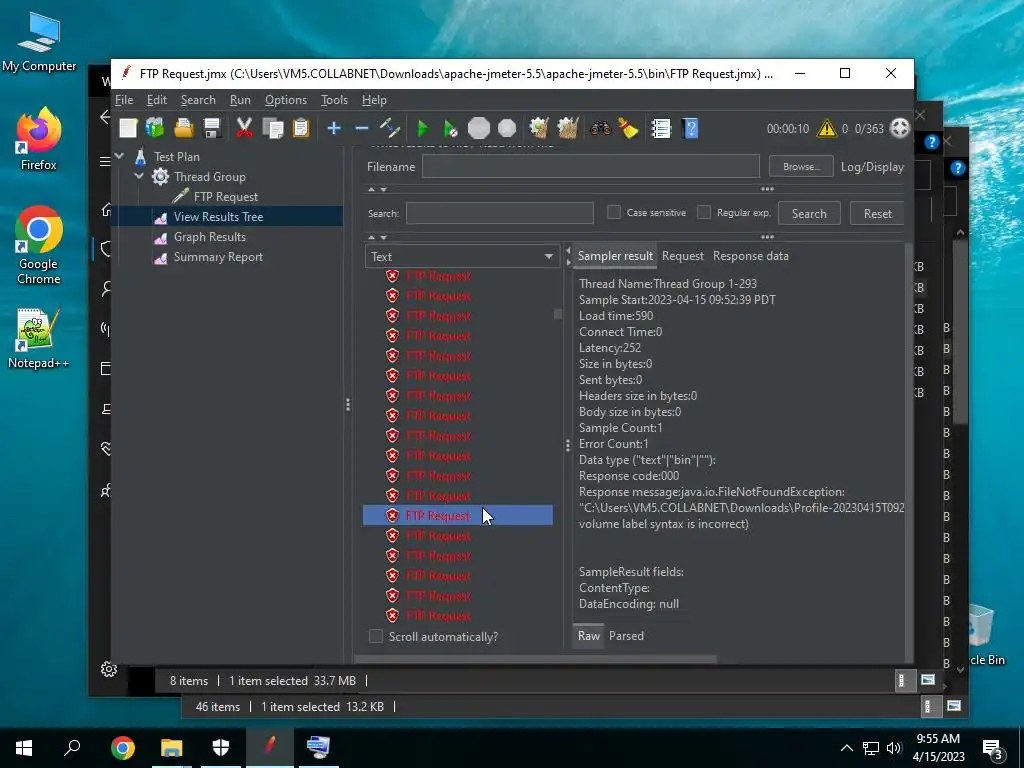Open File Explorer from taskbar
1024x768 pixels.
[x=172, y=748]
